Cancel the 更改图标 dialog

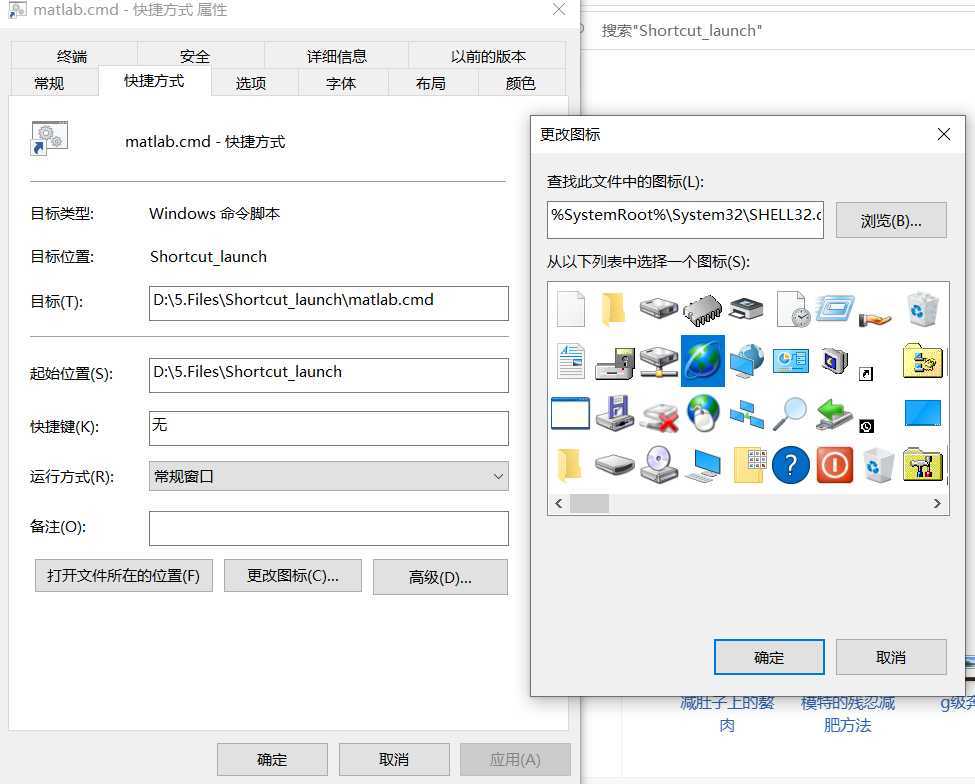click(x=891, y=657)
